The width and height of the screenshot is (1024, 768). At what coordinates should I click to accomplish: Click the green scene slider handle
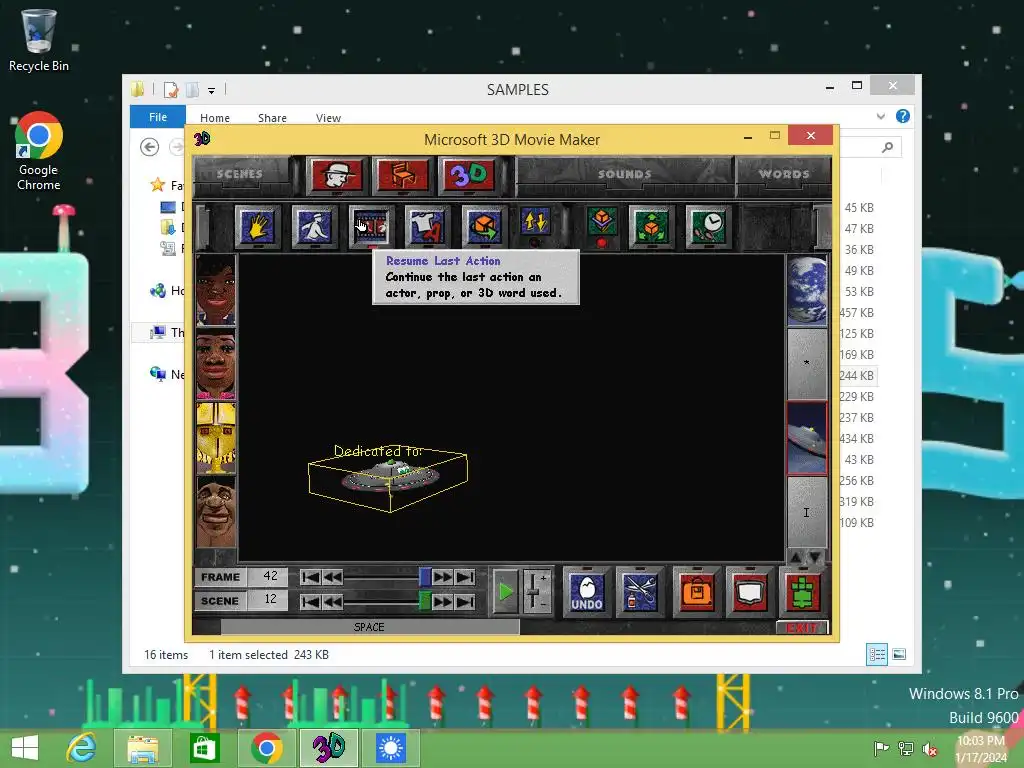point(424,601)
